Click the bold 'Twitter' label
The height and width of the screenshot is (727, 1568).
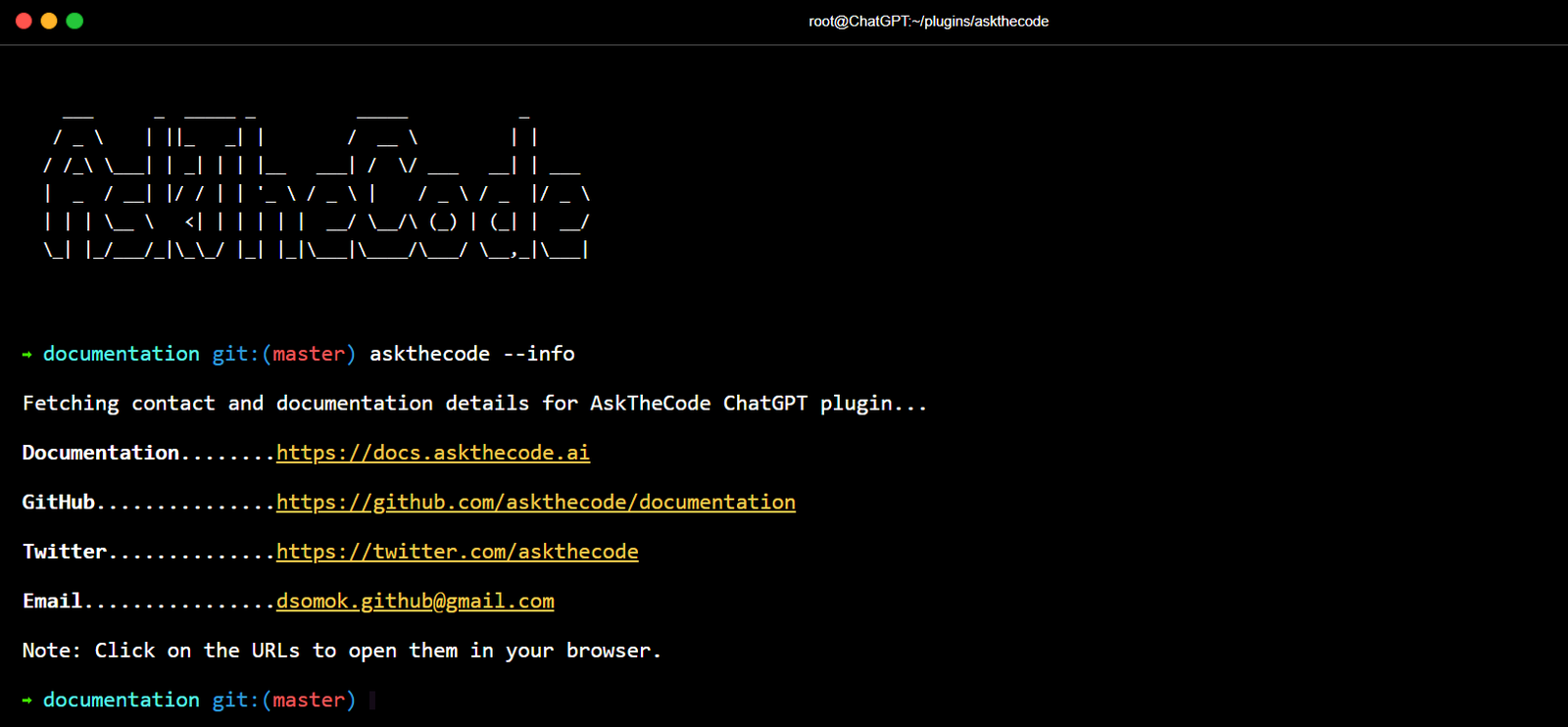tap(65, 552)
